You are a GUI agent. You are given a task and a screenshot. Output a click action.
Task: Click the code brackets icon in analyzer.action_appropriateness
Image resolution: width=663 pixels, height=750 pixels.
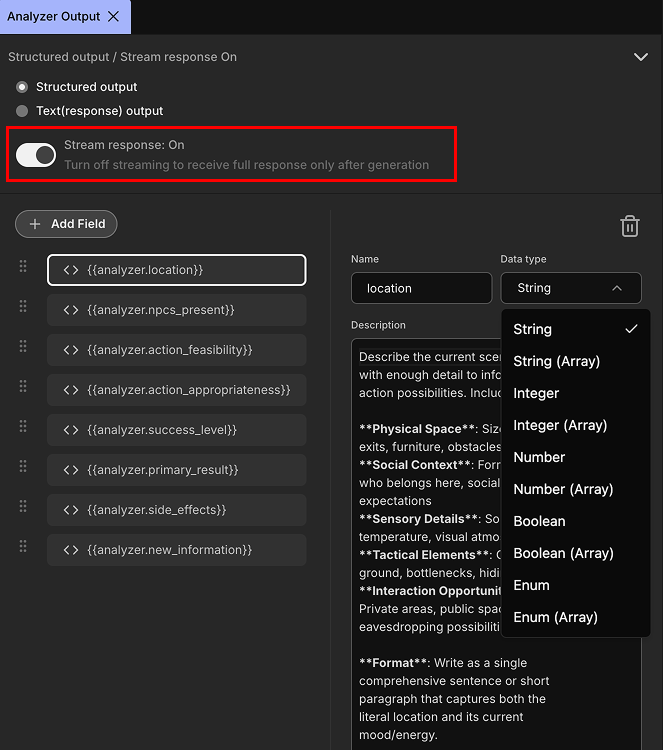point(71,390)
